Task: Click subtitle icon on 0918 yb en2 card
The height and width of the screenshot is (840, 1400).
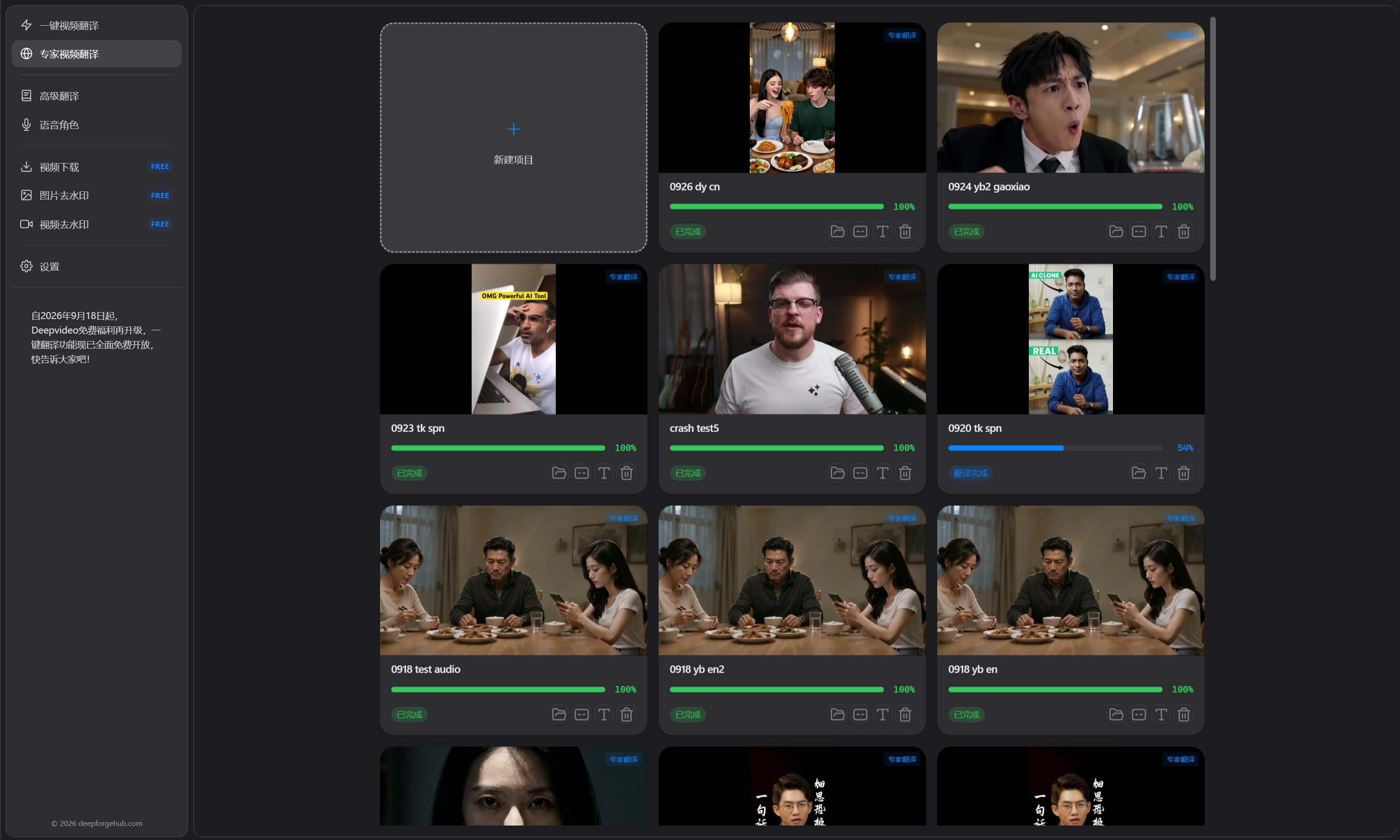Action: coord(860,715)
